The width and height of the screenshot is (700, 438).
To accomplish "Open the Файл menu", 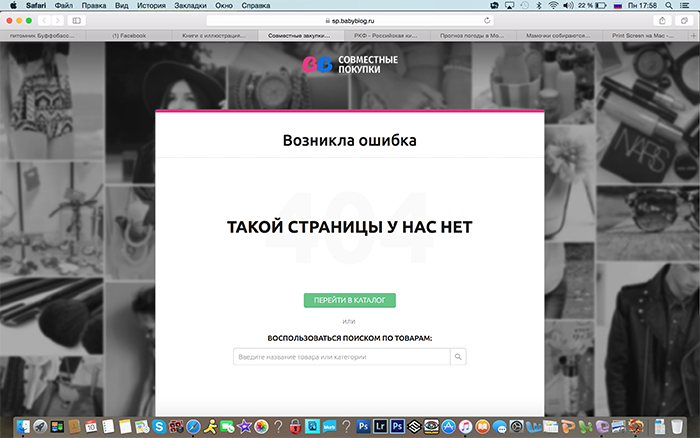I will tap(64, 5).
